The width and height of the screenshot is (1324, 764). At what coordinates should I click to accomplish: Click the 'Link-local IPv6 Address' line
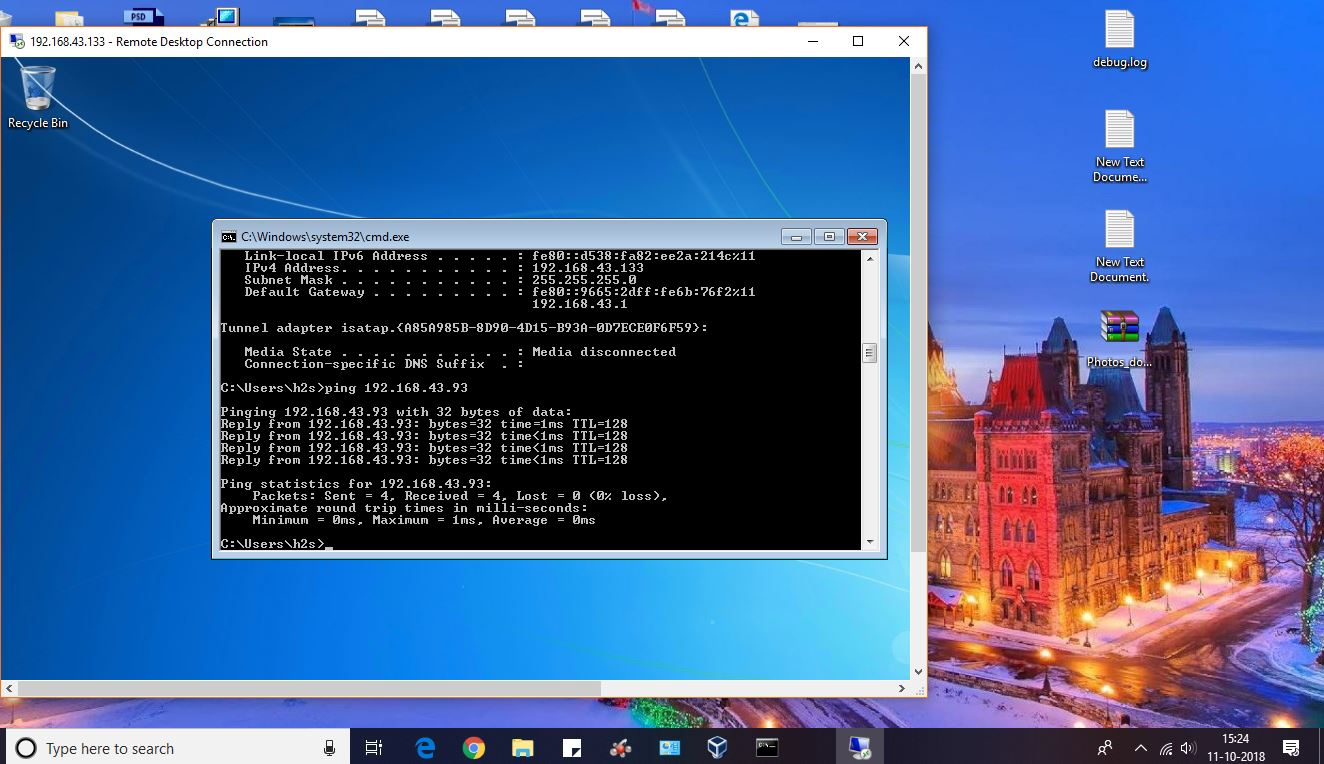point(500,256)
